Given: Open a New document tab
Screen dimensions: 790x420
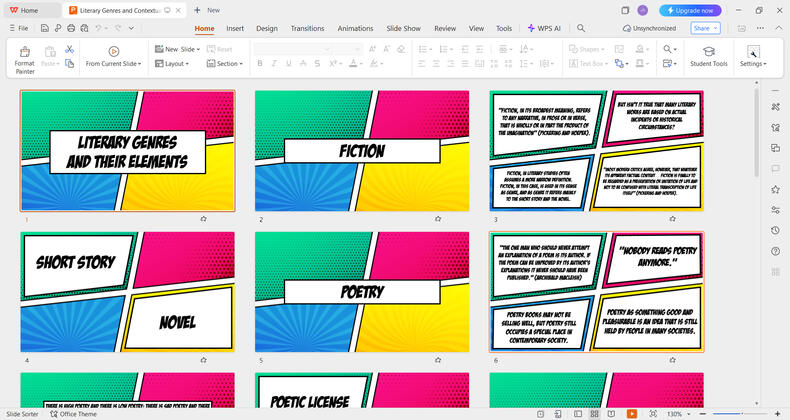Looking at the screenshot, I should 207,10.
